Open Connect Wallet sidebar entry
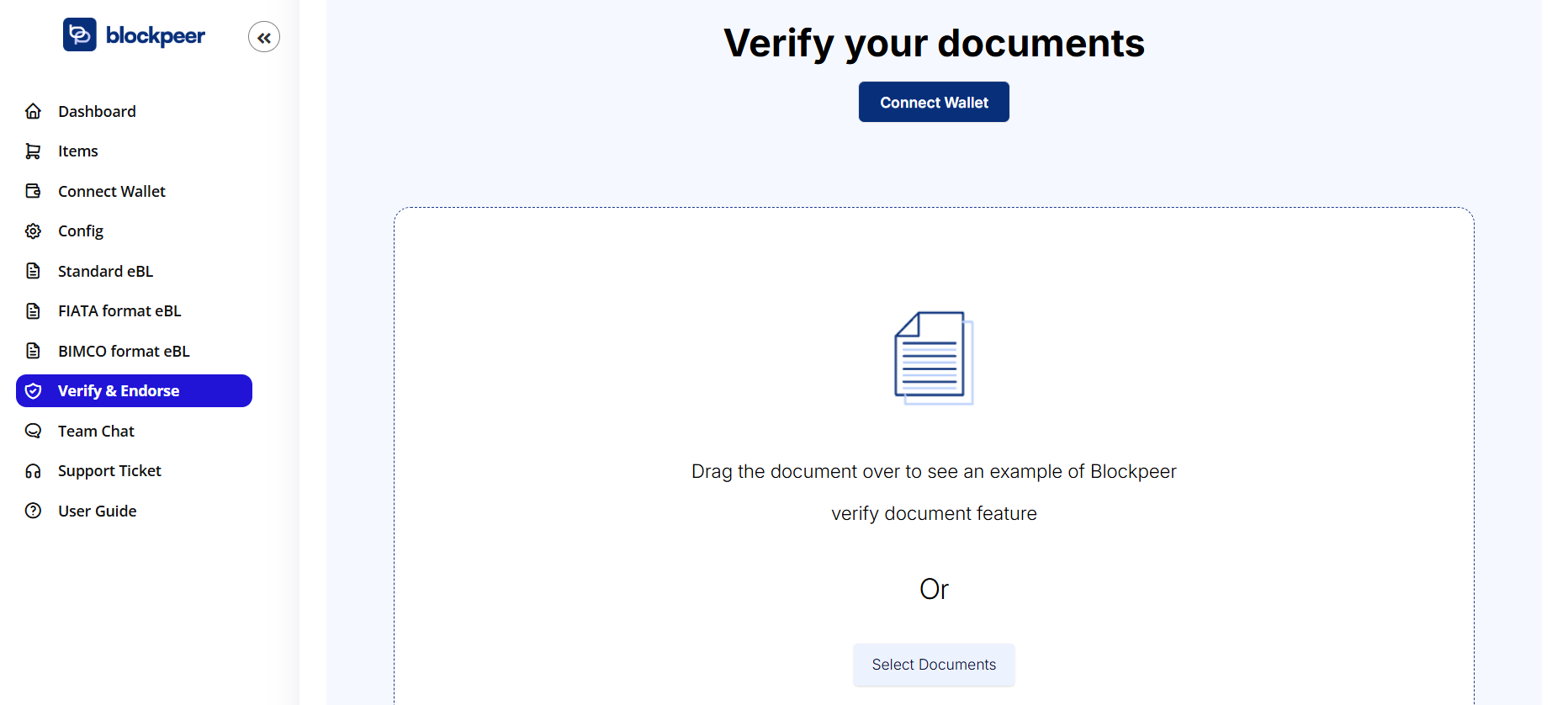 click(134, 191)
